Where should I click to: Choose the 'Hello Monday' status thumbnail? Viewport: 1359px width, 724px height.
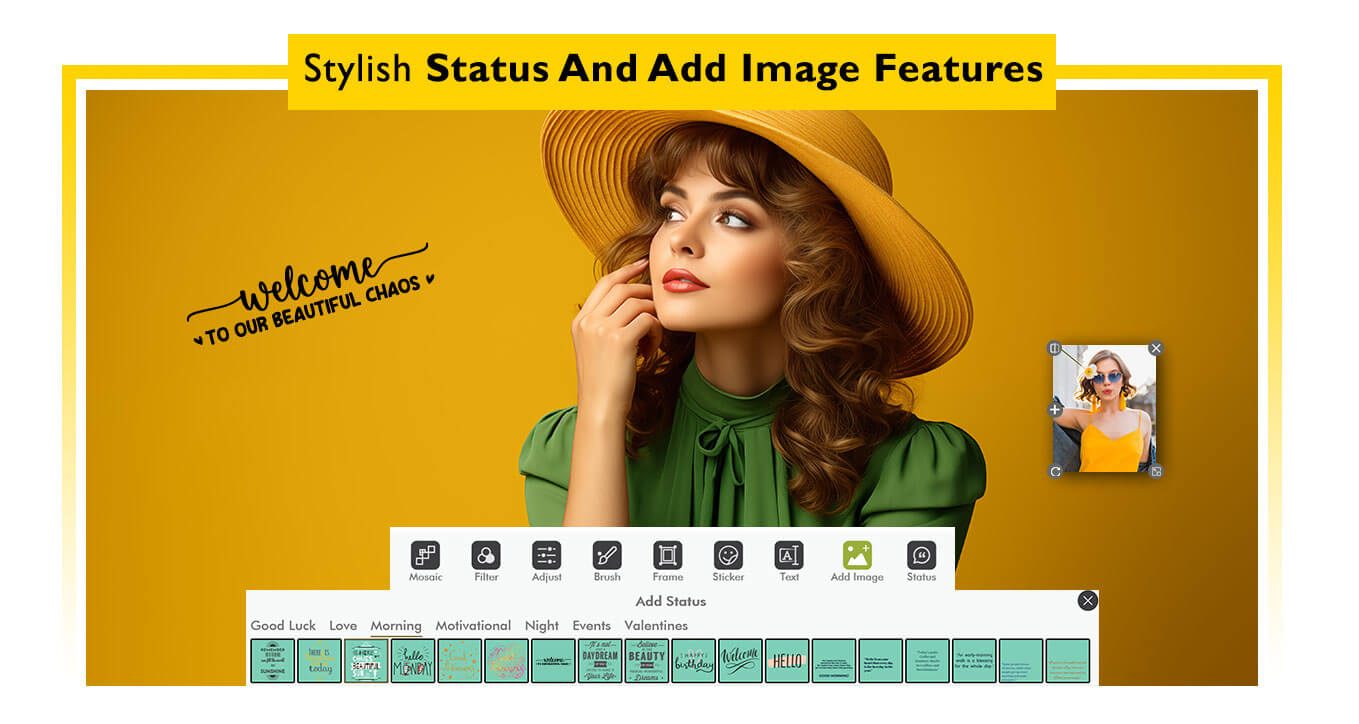pos(413,661)
